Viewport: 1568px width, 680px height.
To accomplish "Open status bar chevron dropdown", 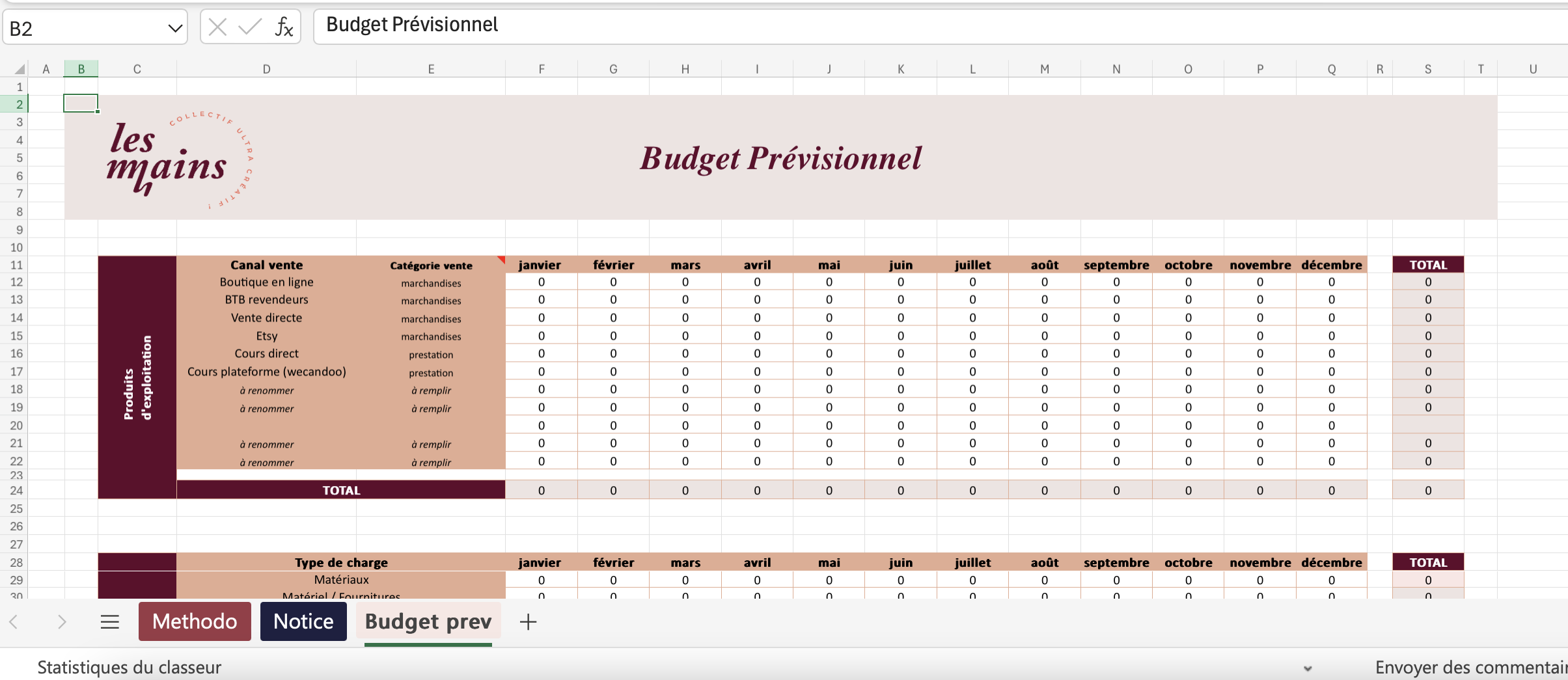I will pos(1308,668).
